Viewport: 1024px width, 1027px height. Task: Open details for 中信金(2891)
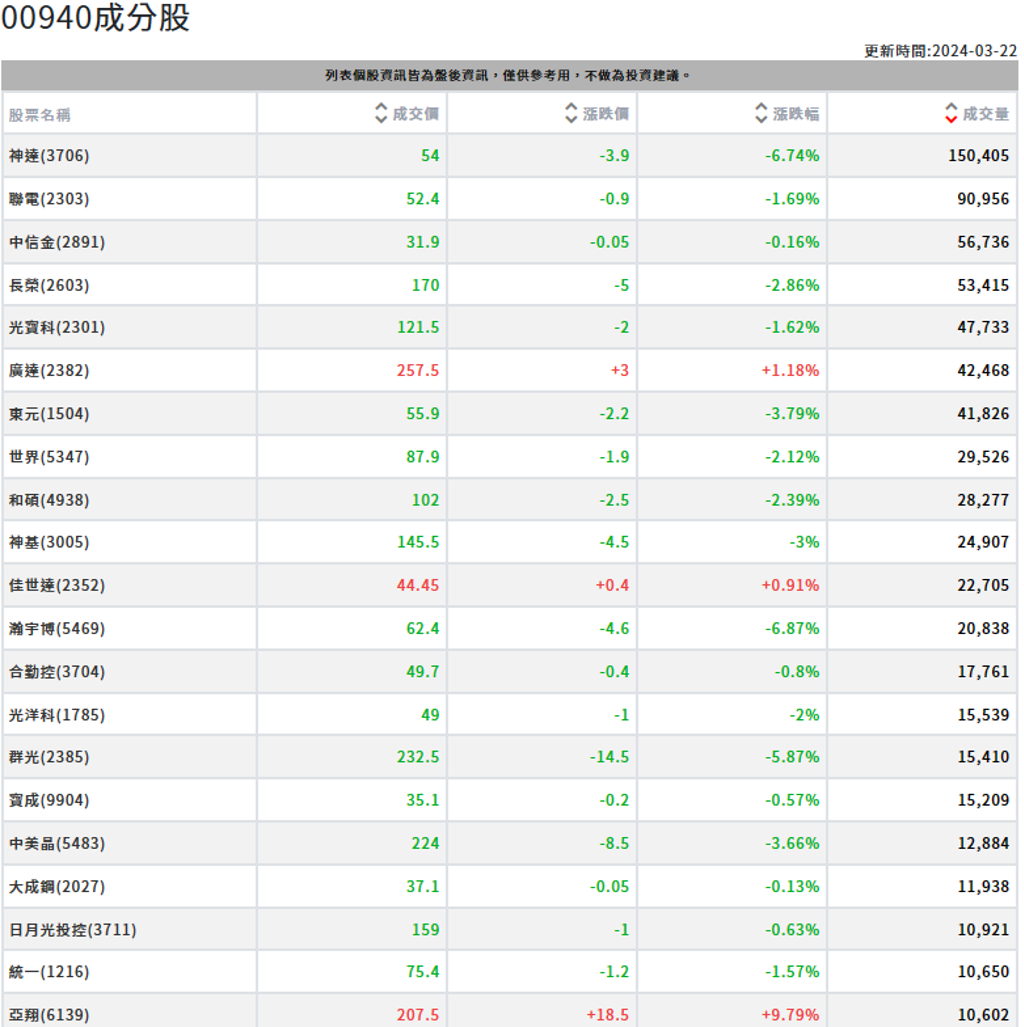[48, 242]
